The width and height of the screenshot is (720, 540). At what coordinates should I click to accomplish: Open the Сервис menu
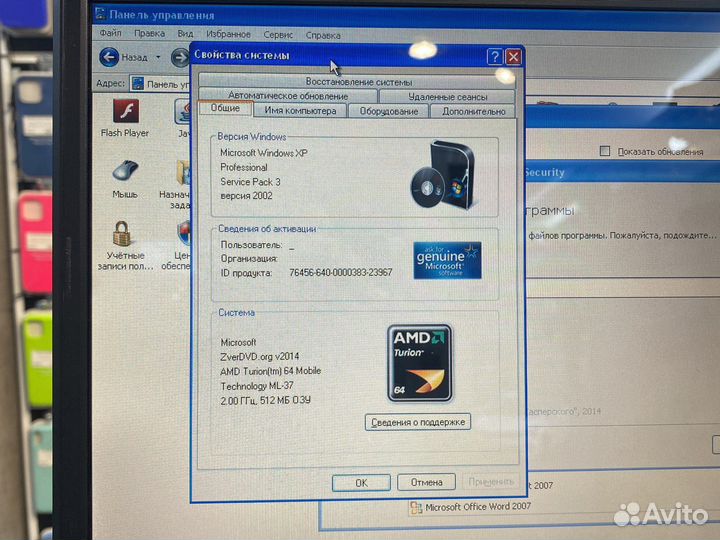pyautogui.click(x=278, y=35)
